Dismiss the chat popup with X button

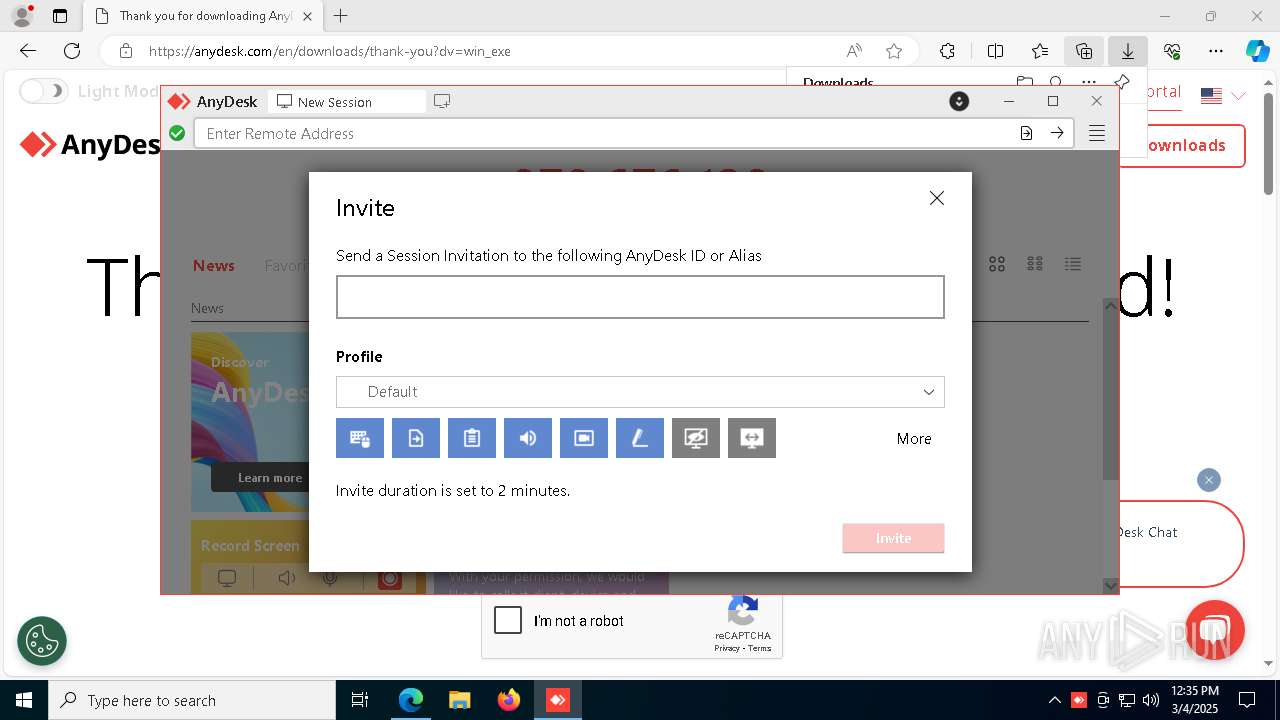1209,480
